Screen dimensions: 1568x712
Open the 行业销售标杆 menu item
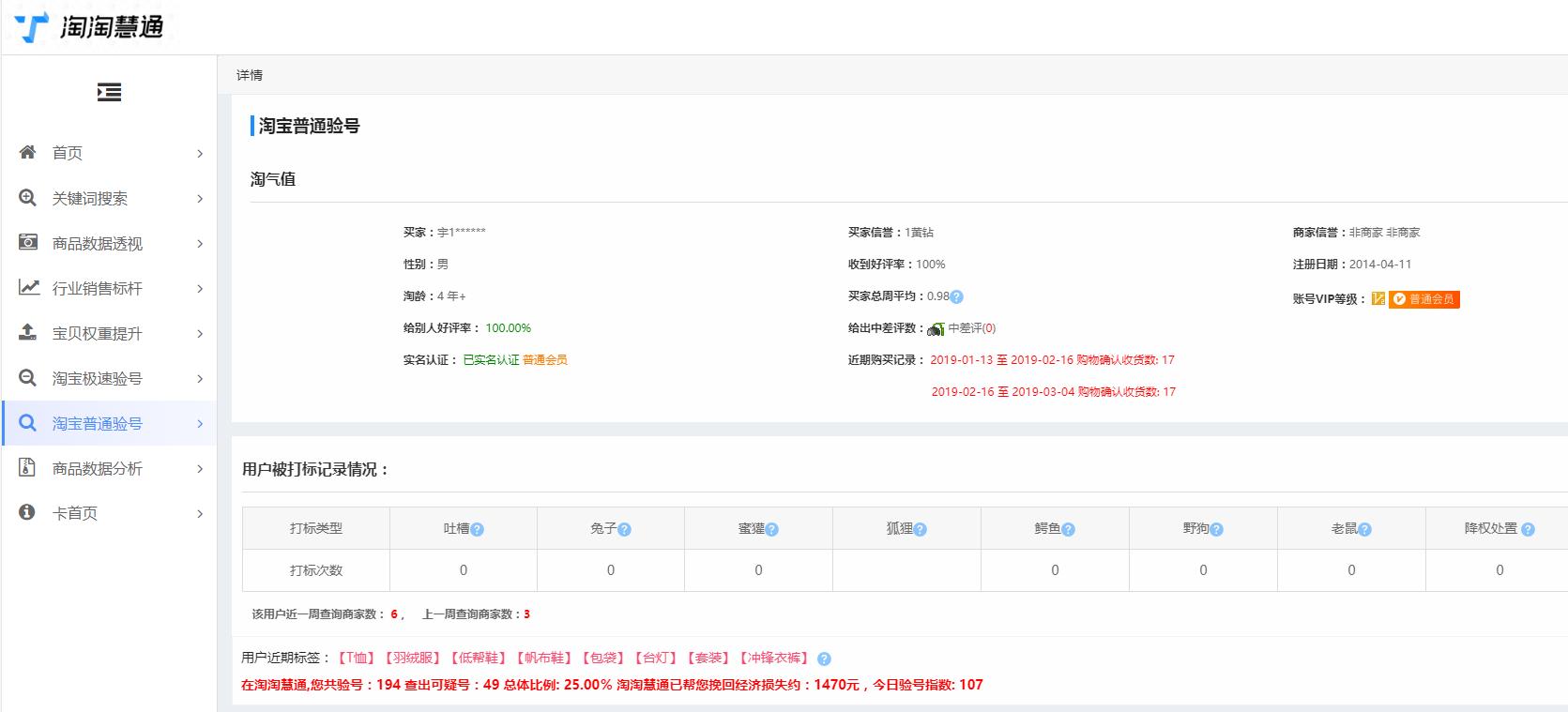coord(109,288)
